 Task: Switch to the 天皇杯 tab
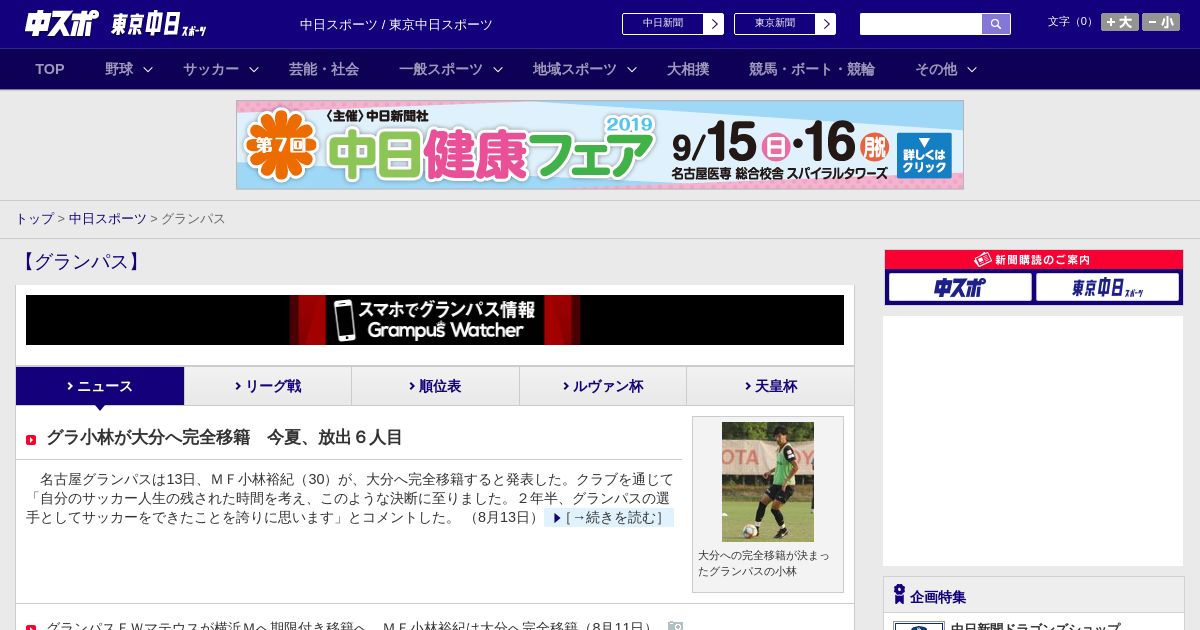pyautogui.click(x=770, y=386)
